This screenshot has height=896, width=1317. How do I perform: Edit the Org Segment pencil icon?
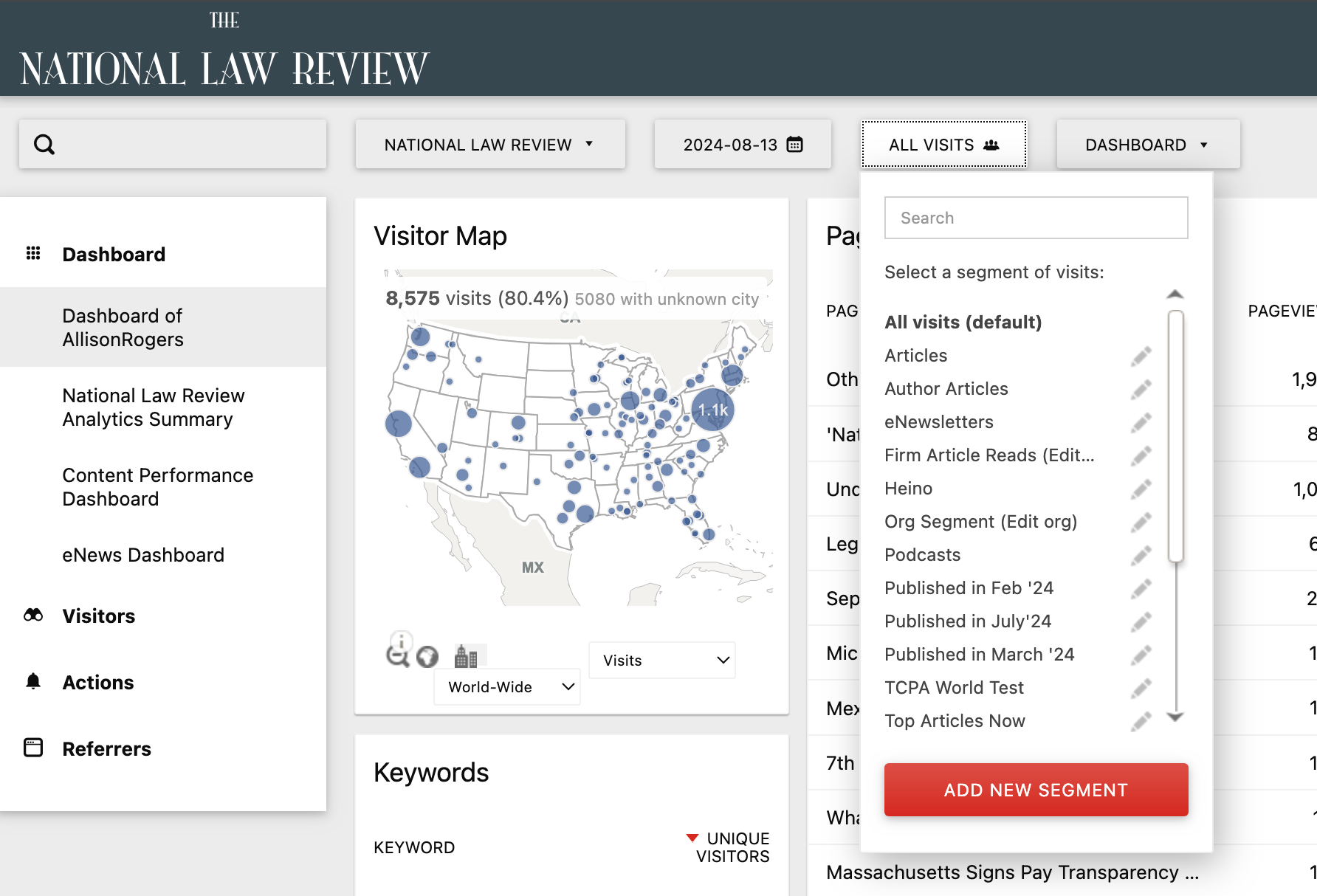click(x=1141, y=523)
